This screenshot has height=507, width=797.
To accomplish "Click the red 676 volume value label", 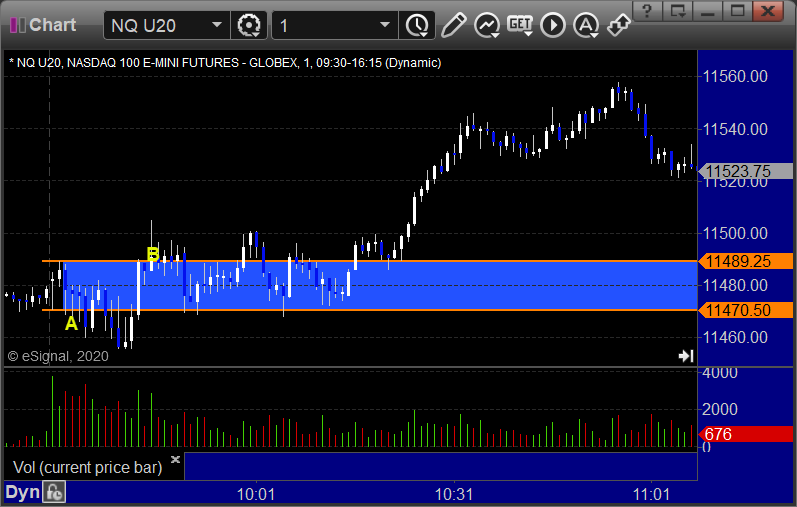I will pyautogui.click(x=746, y=434).
